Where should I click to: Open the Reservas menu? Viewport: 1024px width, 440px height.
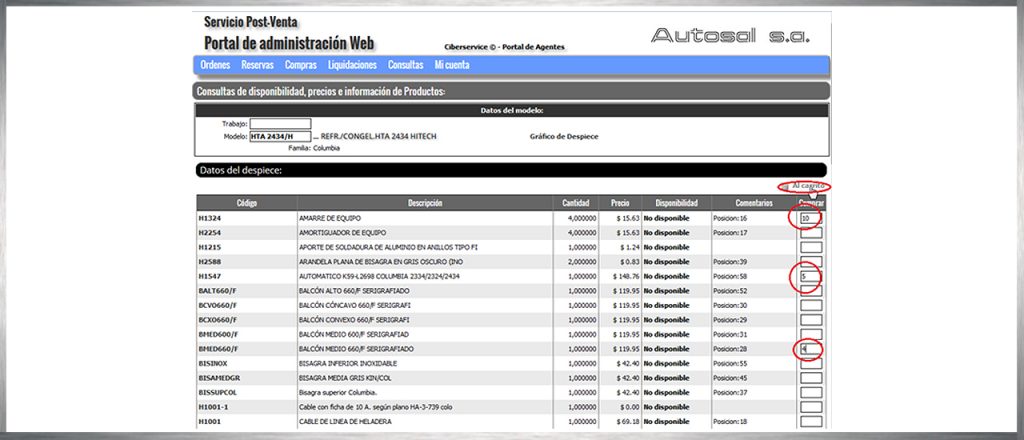point(257,65)
